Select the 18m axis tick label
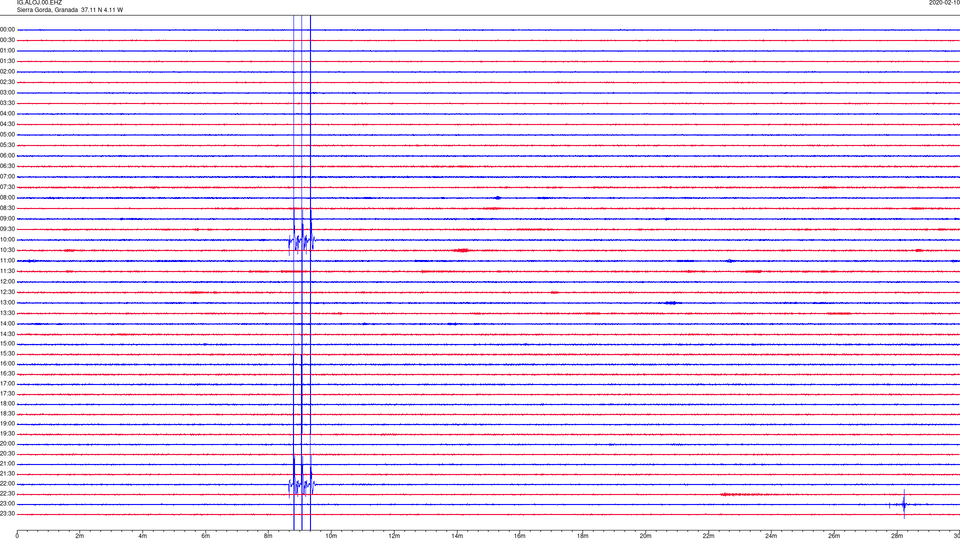This screenshot has height=540, width=960. [x=583, y=536]
